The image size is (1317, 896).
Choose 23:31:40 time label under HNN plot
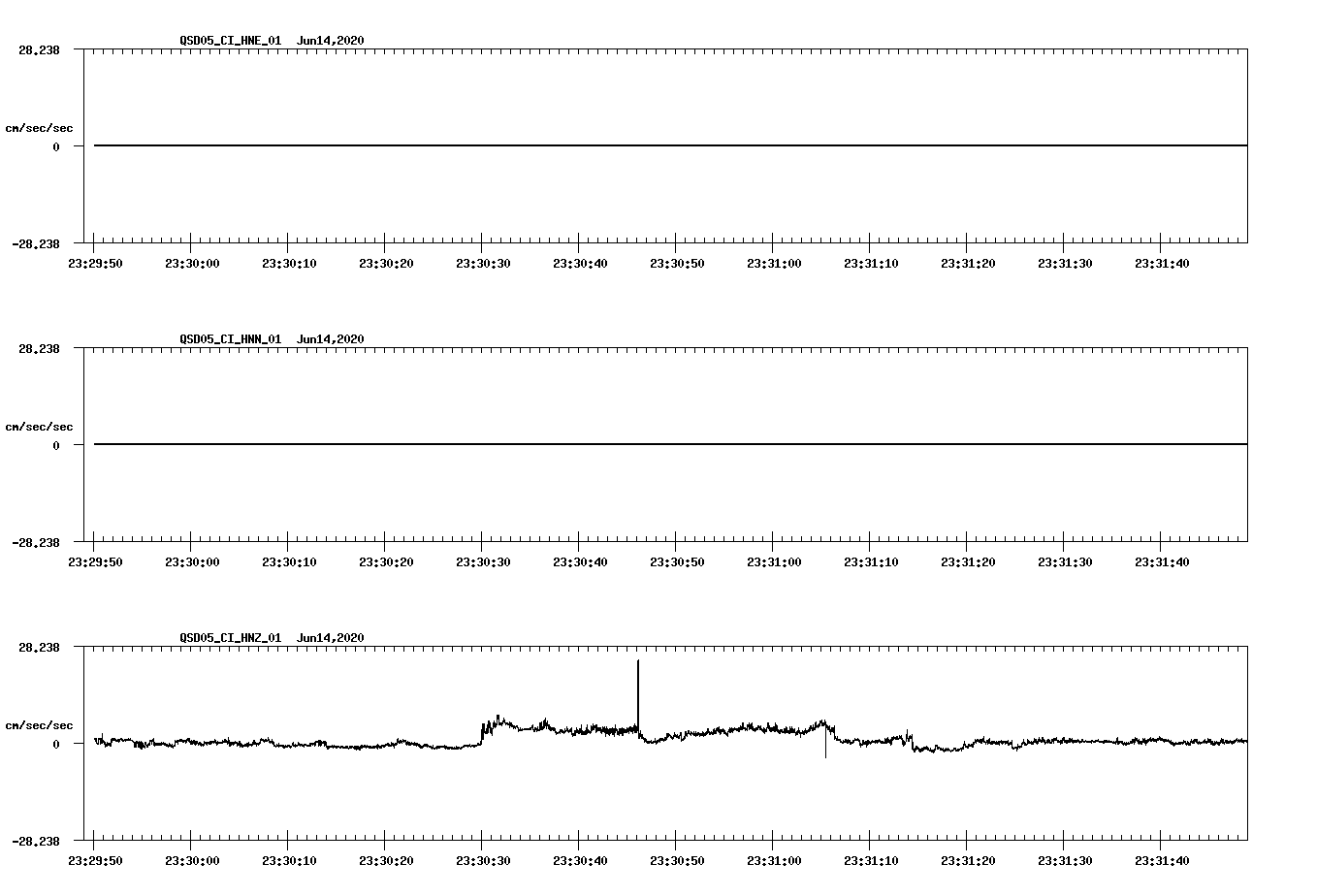click(x=1162, y=562)
